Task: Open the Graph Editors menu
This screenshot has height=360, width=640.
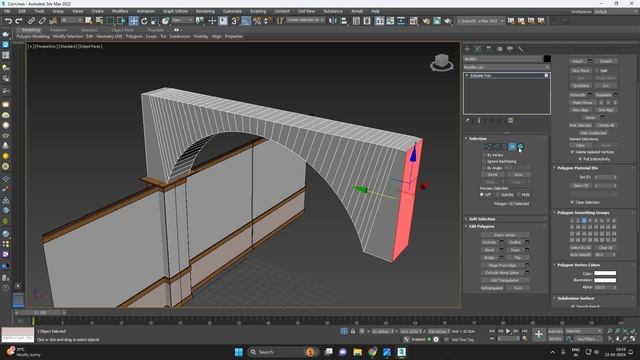Action: coord(175,11)
